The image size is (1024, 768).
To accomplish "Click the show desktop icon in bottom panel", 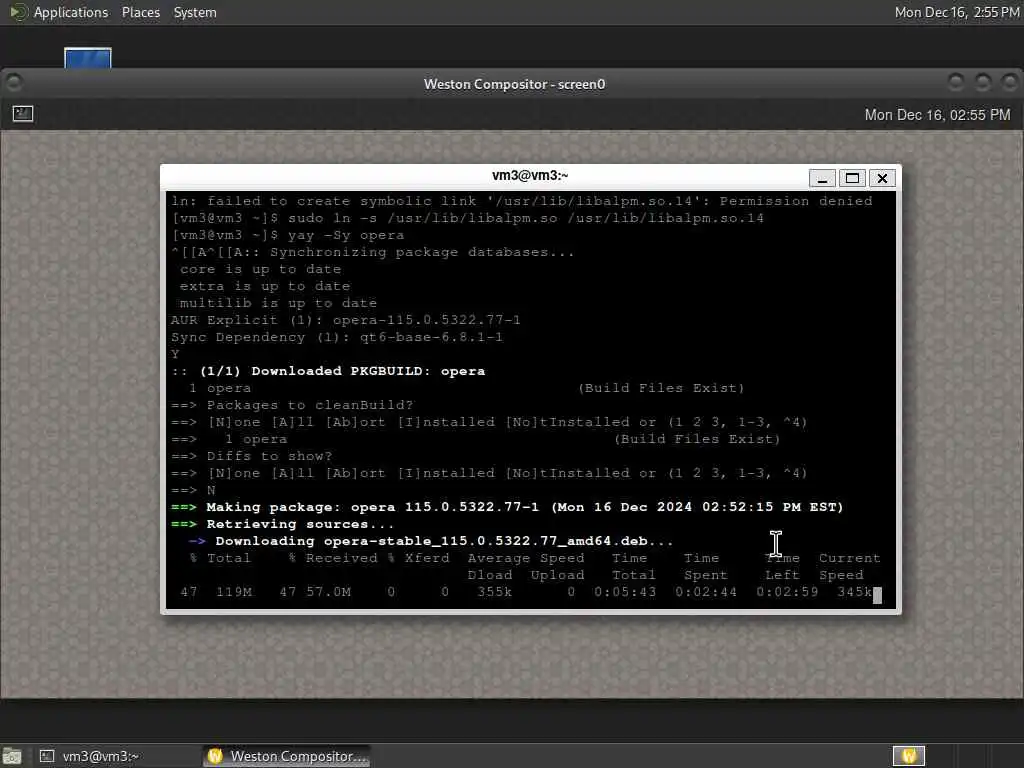I will (12, 756).
